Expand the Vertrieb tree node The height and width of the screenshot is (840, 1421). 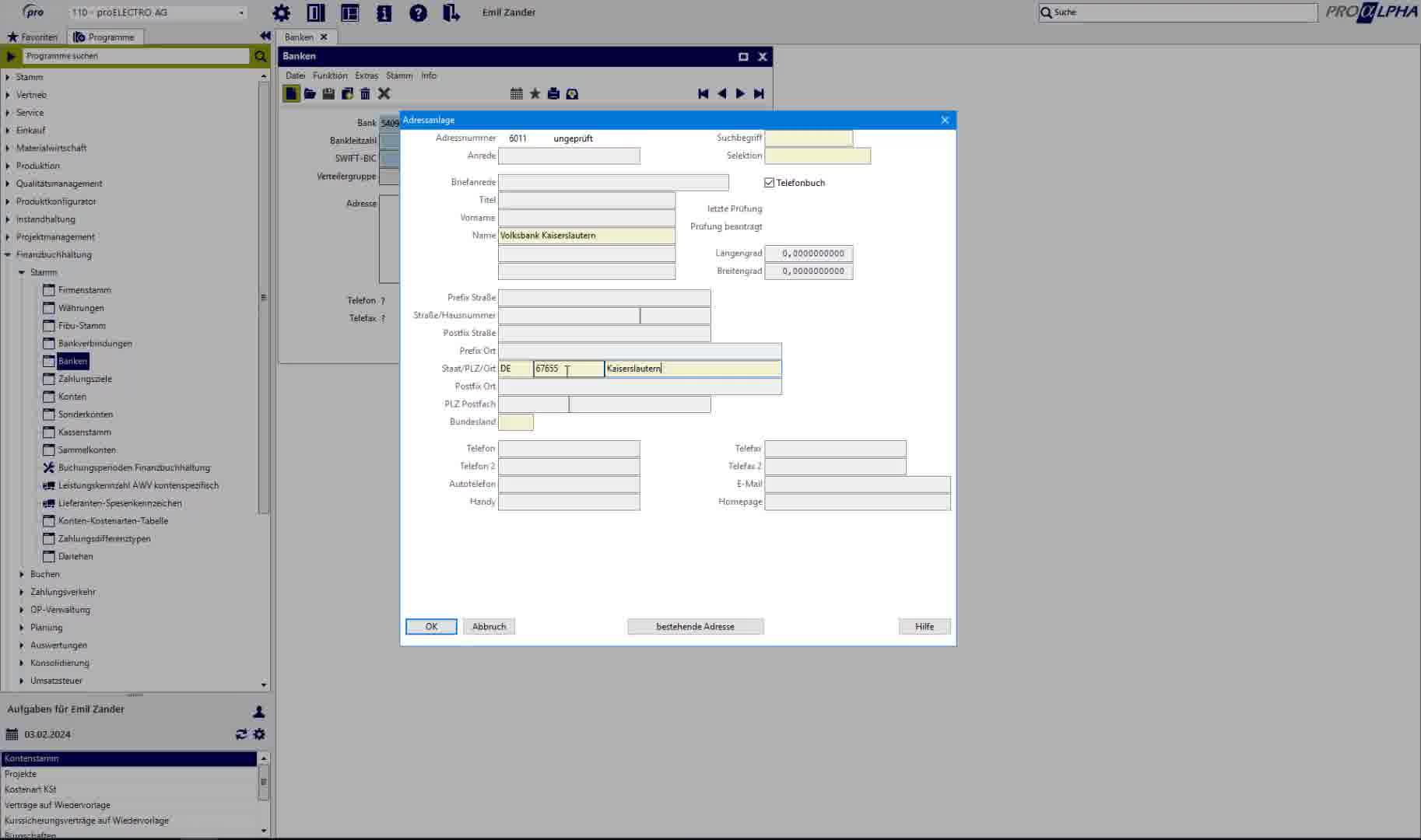[x=8, y=95]
